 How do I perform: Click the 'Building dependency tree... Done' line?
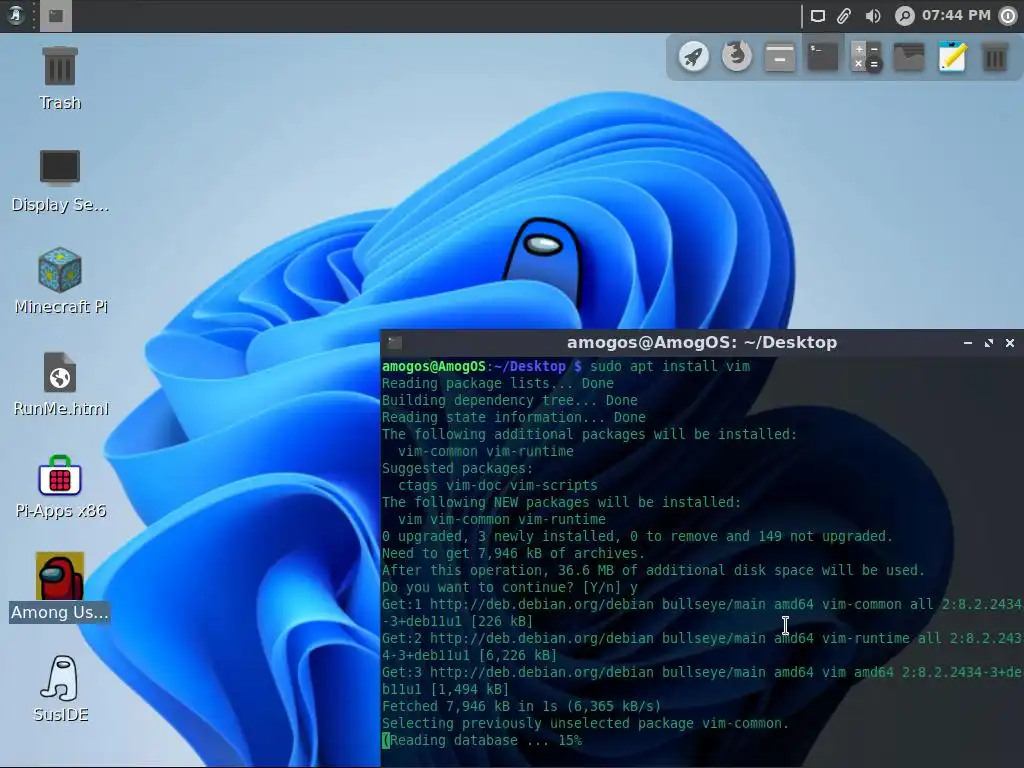coord(509,400)
